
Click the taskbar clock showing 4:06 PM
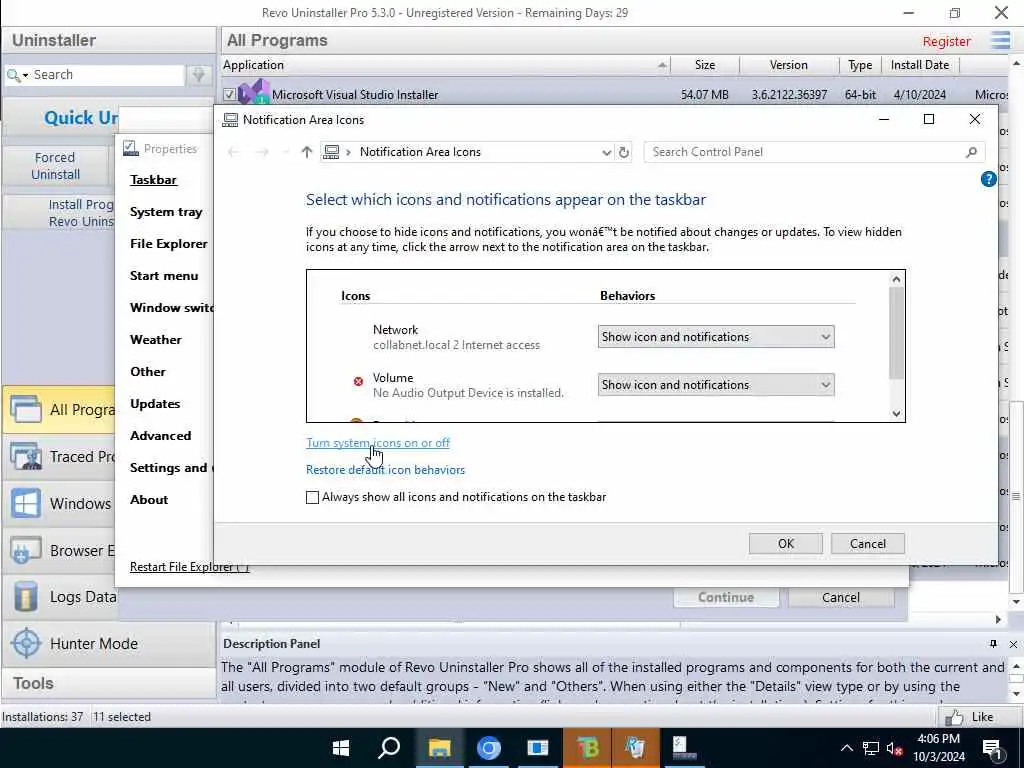[x=938, y=748]
